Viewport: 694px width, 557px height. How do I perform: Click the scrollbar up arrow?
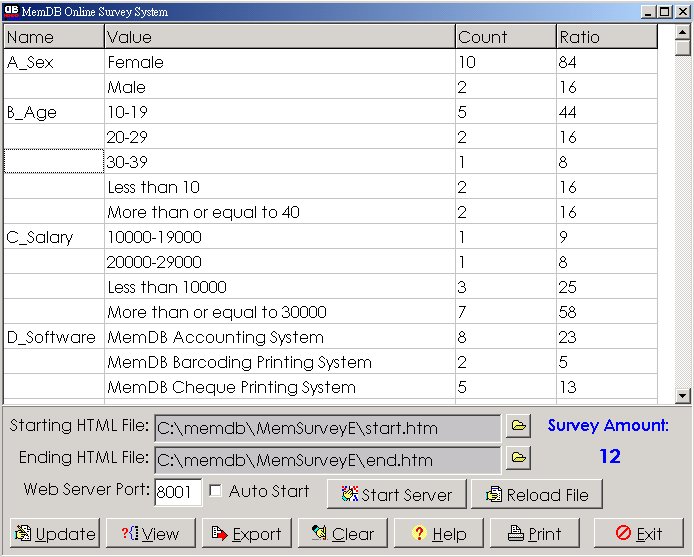click(x=682, y=32)
